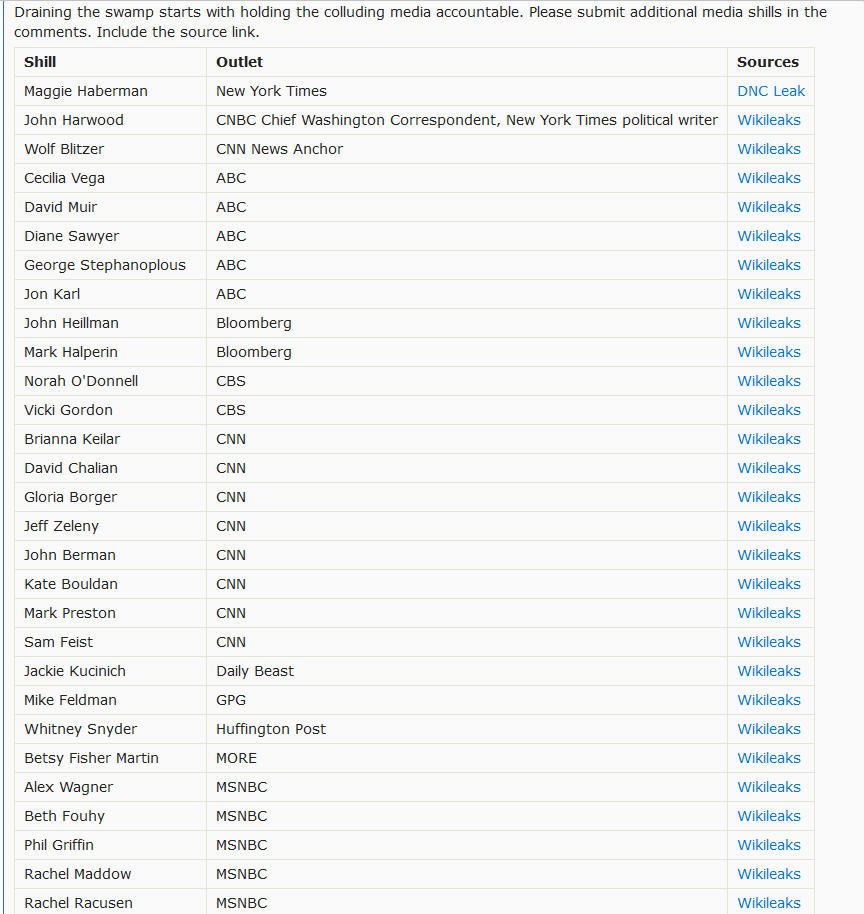Select the CNN News Anchor cell

pos(279,149)
